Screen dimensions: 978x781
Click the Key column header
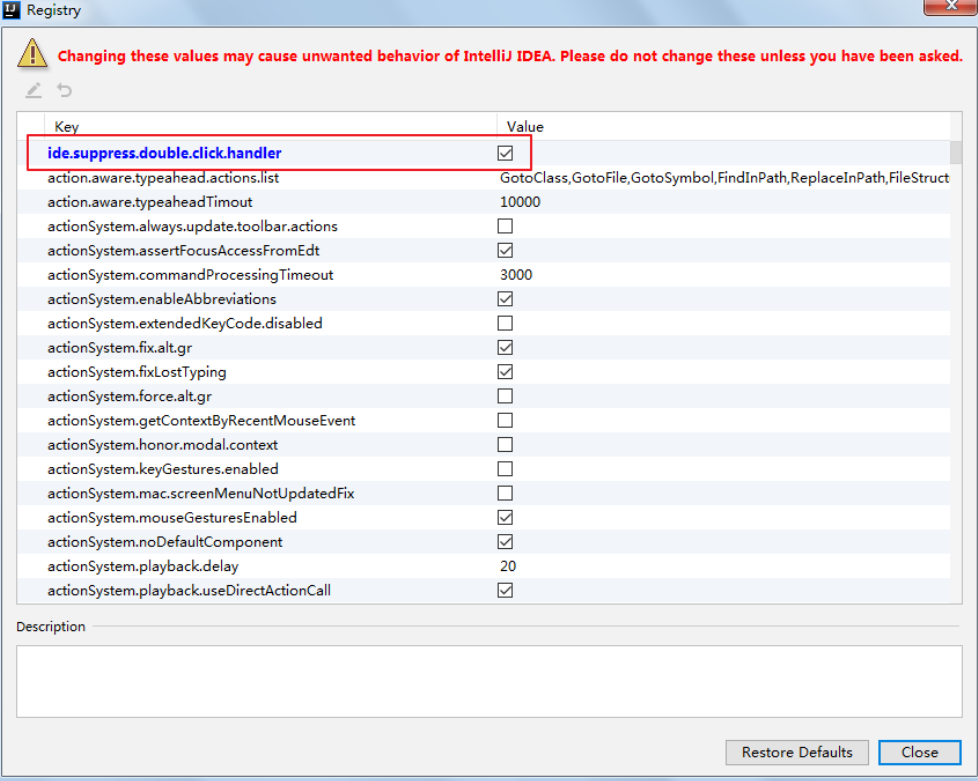[x=66, y=127]
